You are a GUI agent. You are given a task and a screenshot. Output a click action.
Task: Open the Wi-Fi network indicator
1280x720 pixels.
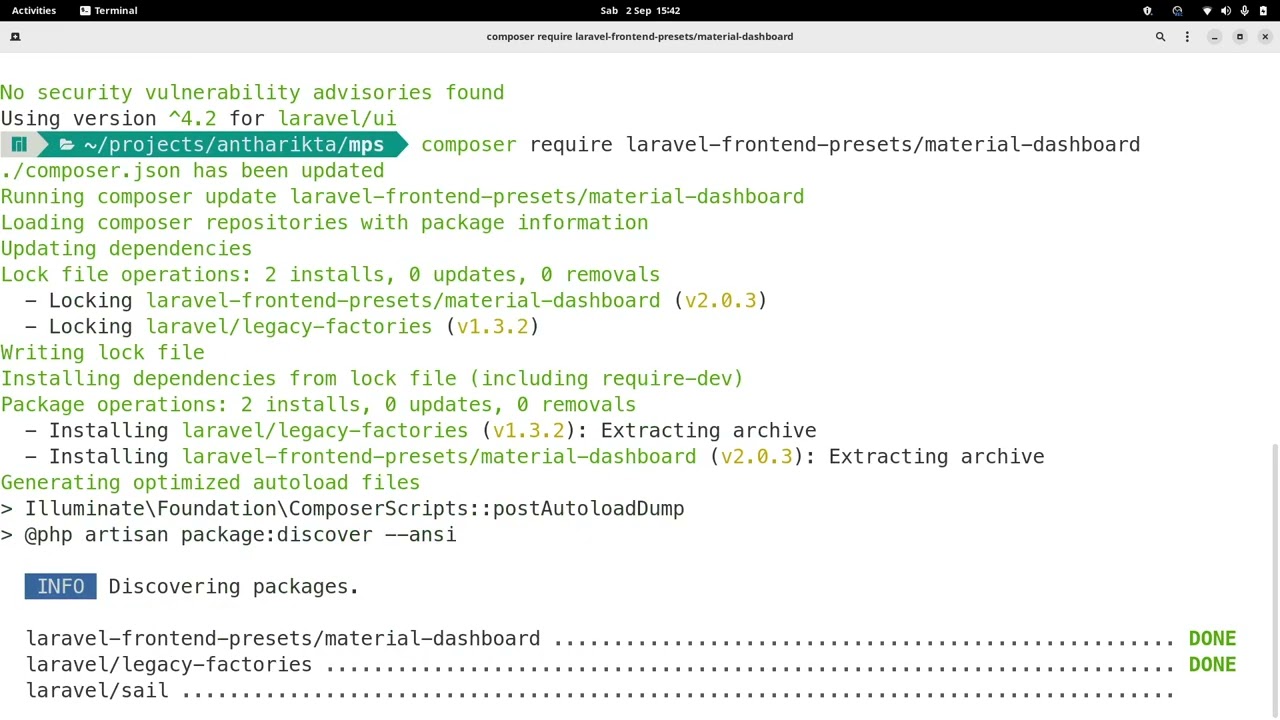pyautogui.click(x=1207, y=10)
